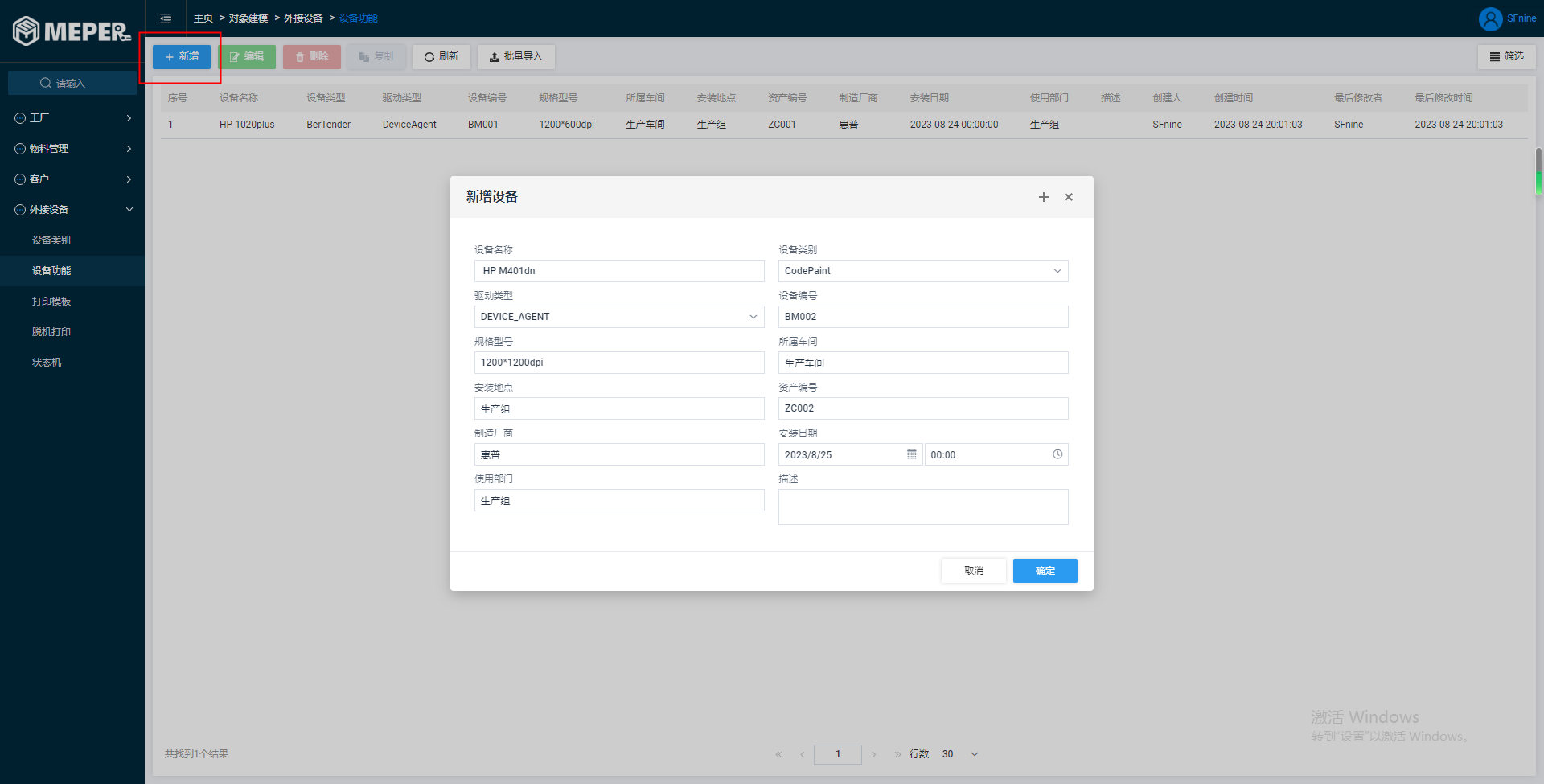Go to last page of results
This screenshot has height=784, width=1544.
(x=897, y=754)
